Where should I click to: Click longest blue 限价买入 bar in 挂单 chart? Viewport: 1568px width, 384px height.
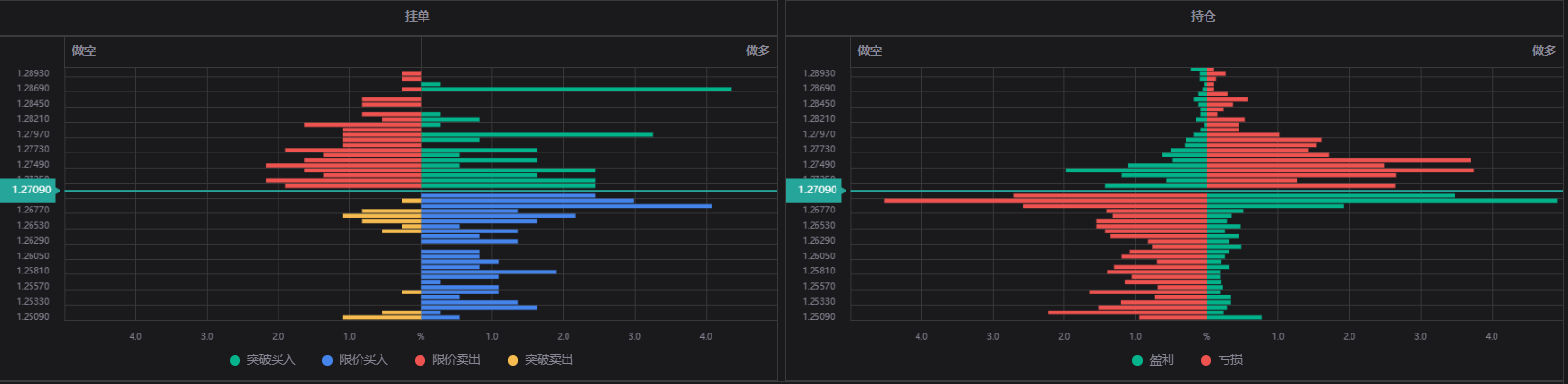coord(566,206)
